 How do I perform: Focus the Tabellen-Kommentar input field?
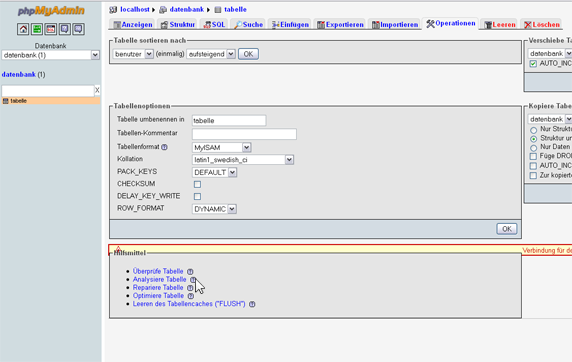pyautogui.click(x=244, y=134)
